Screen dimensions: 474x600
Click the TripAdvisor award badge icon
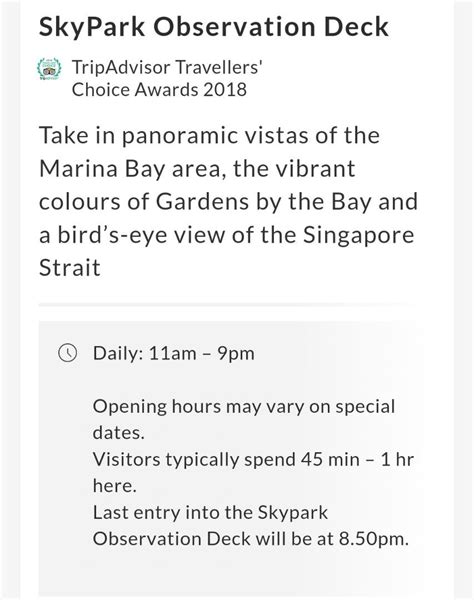(49, 68)
